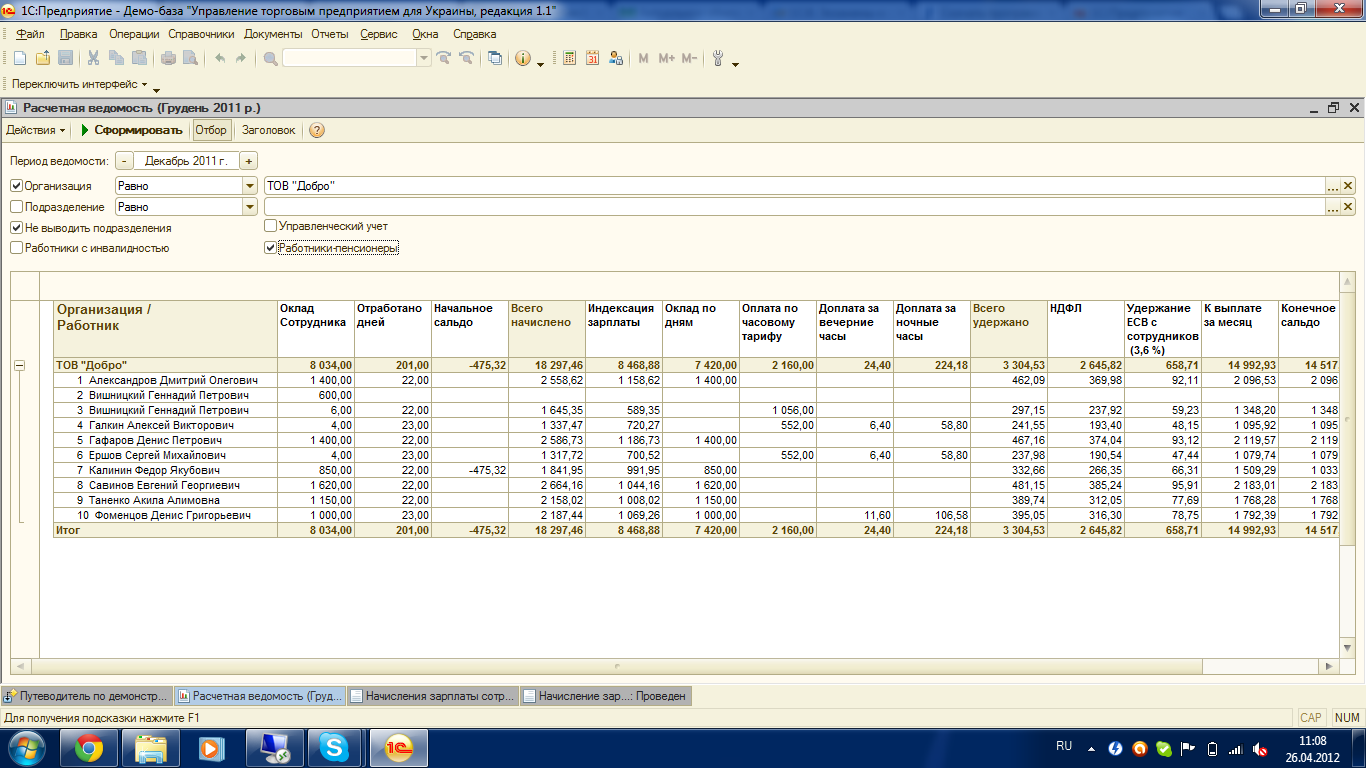The width and height of the screenshot is (1366, 768).
Task: Open Подразделение comparison type dropdown
Action: pos(250,207)
